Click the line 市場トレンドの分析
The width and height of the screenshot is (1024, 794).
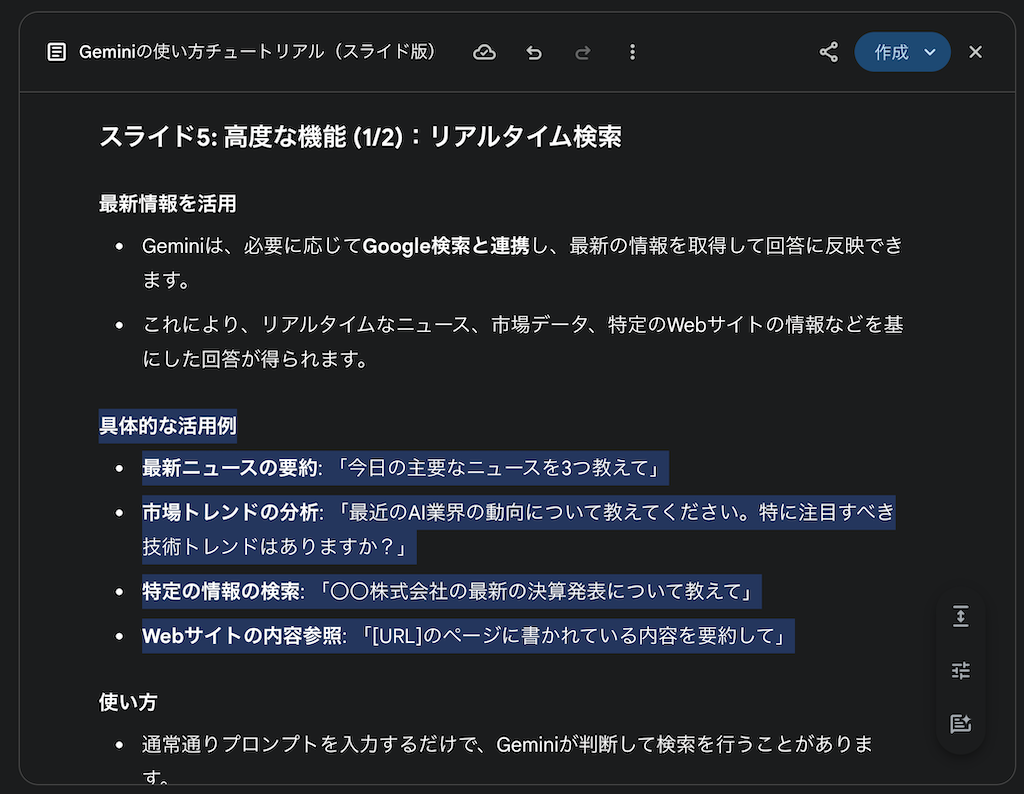click(x=519, y=529)
